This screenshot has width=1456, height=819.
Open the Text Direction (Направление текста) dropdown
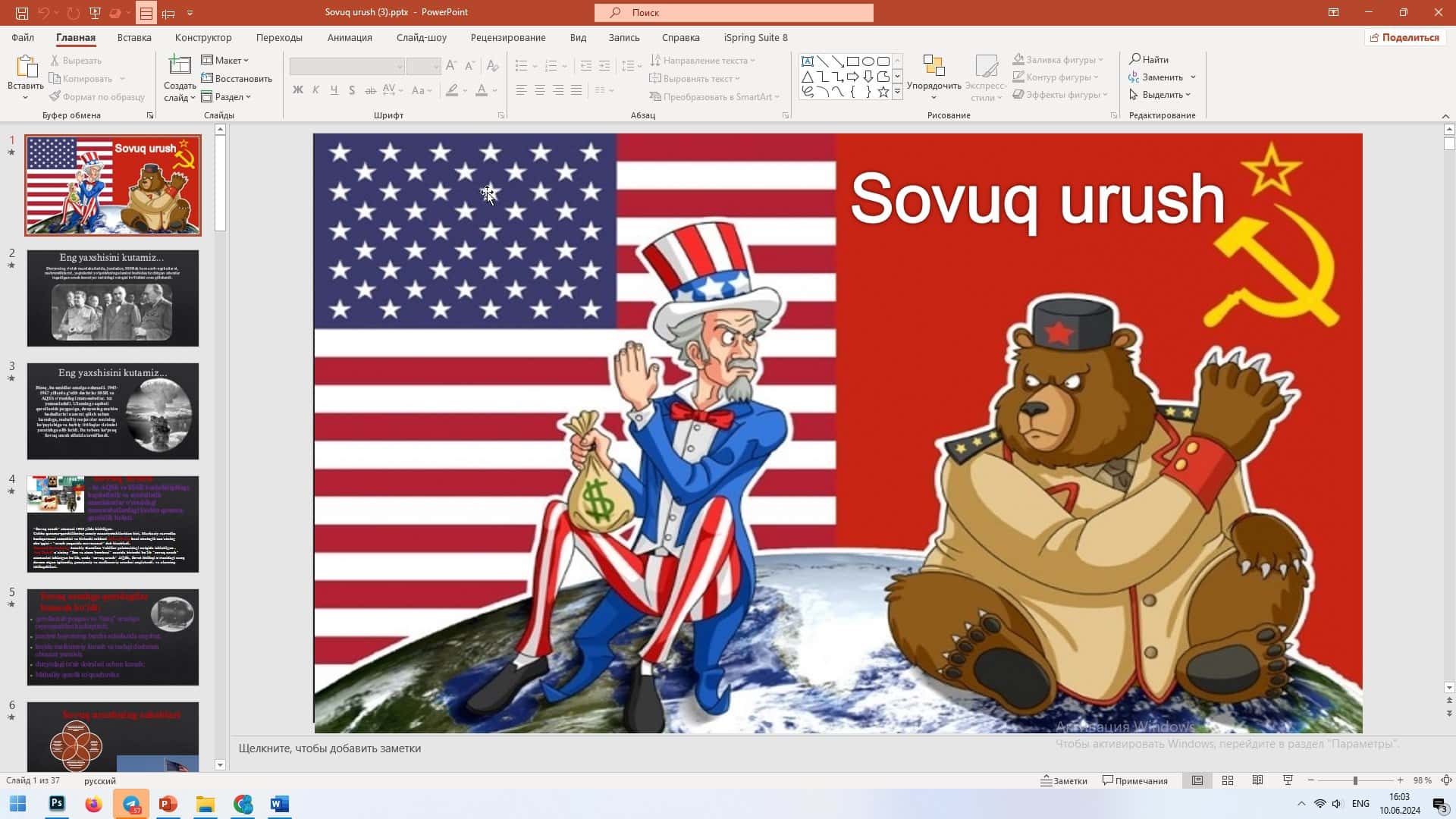click(x=703, y=60)
